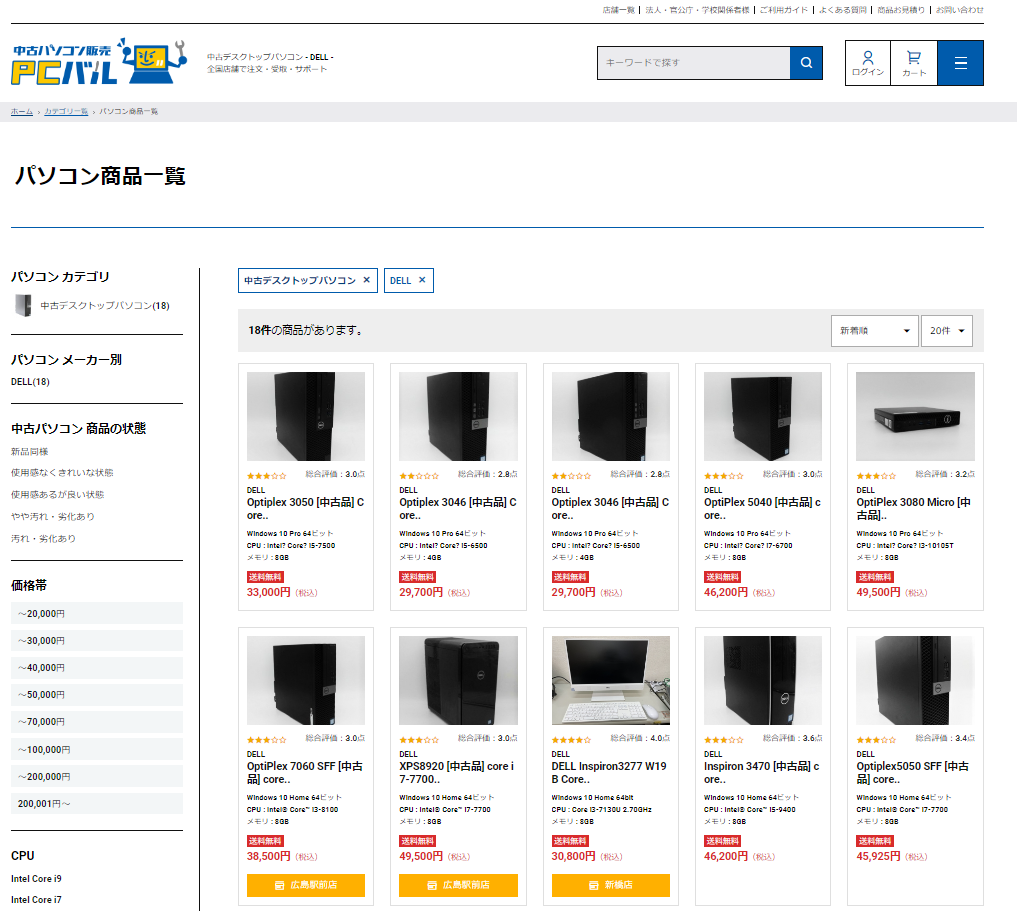Viewport: 1017px width, 911px height.
Task: Filter by the DELL(18) maker
Action: point(30,382)
